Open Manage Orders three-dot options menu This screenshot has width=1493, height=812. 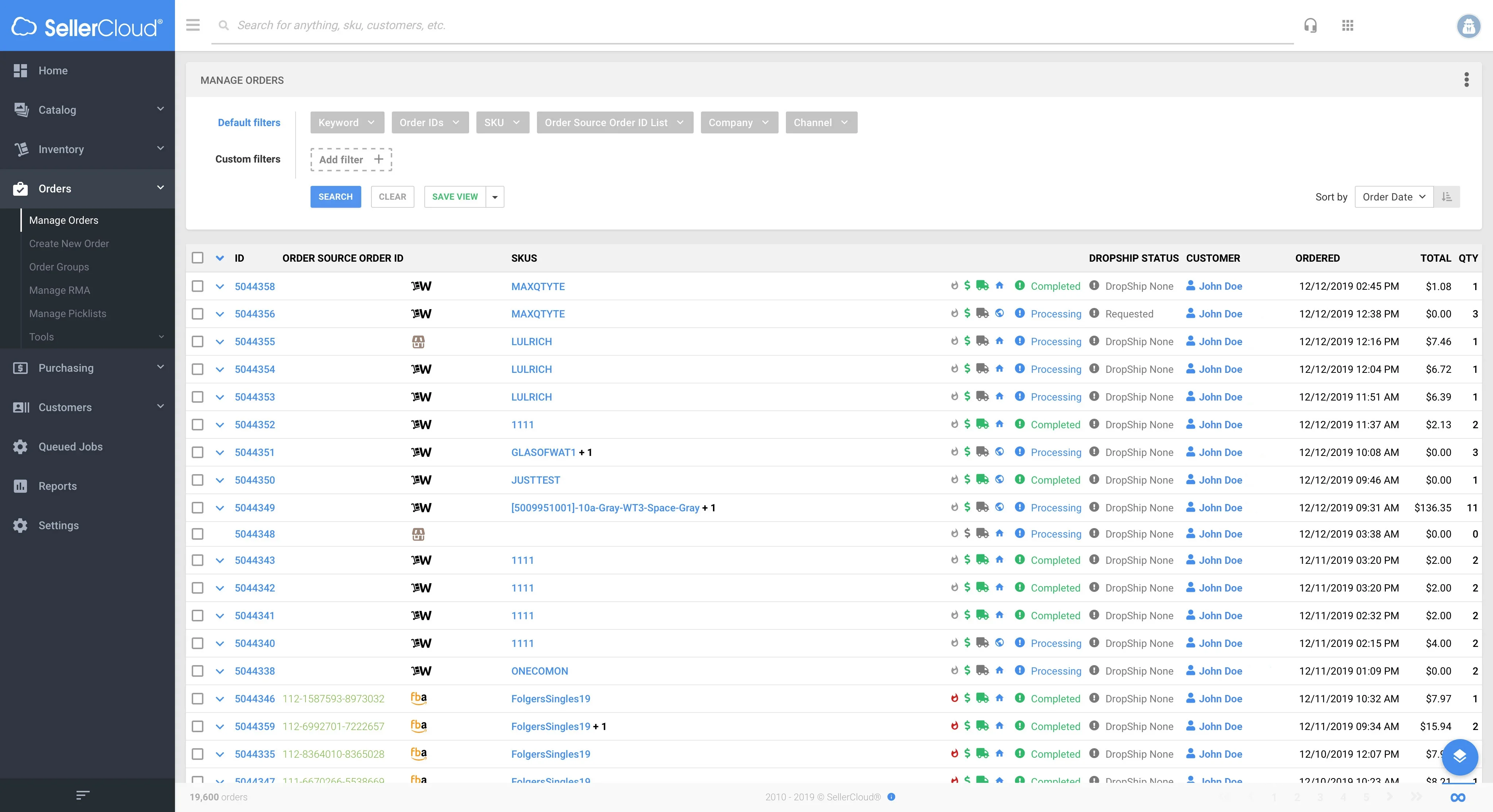point(1466,80)
